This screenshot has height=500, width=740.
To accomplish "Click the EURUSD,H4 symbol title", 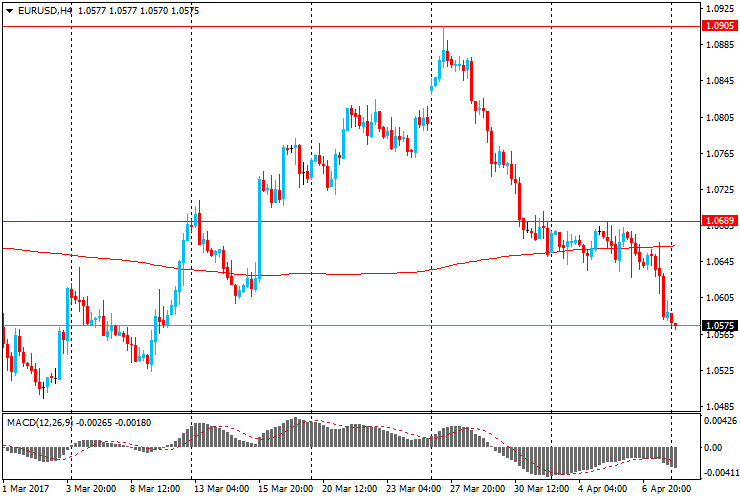I will [45, 11].
